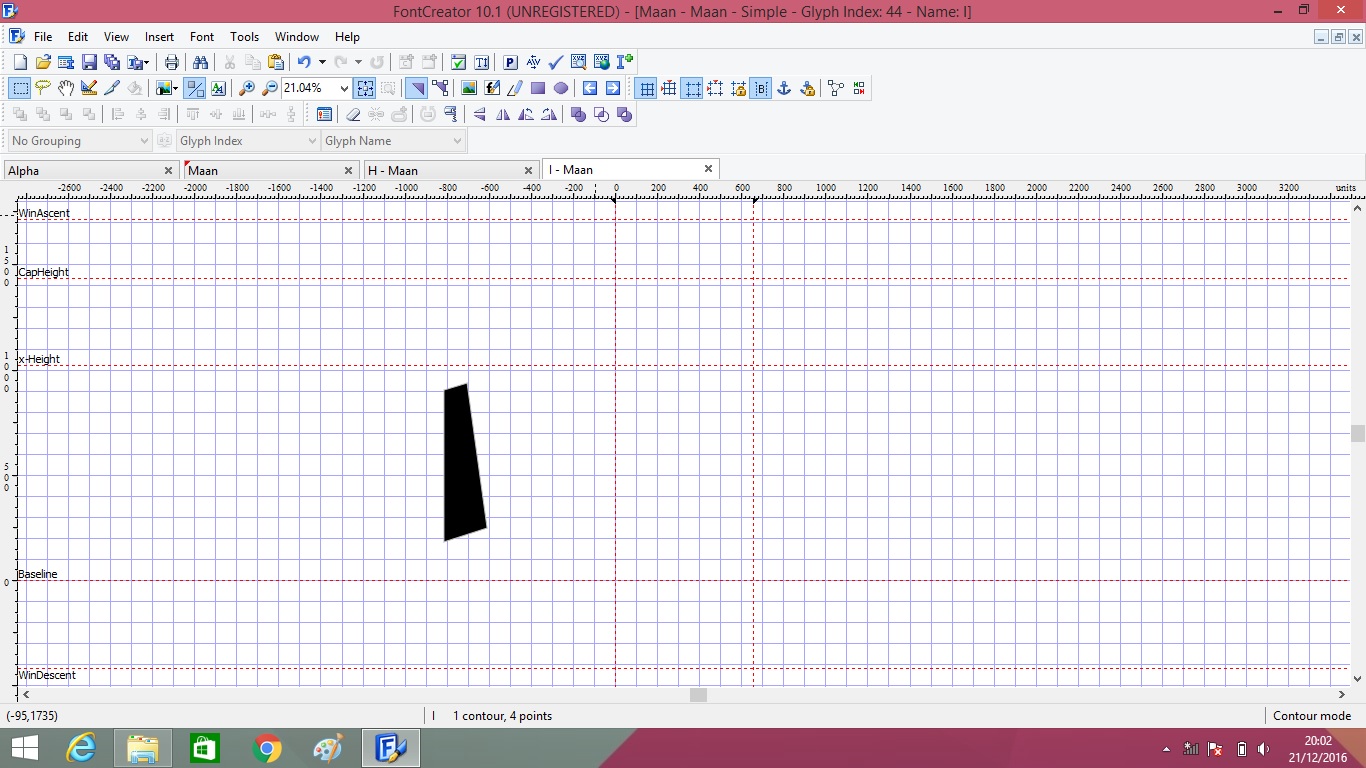Insert a rectangle contour shape
This screenshot has height=768, width=1366.
point(537,88)
